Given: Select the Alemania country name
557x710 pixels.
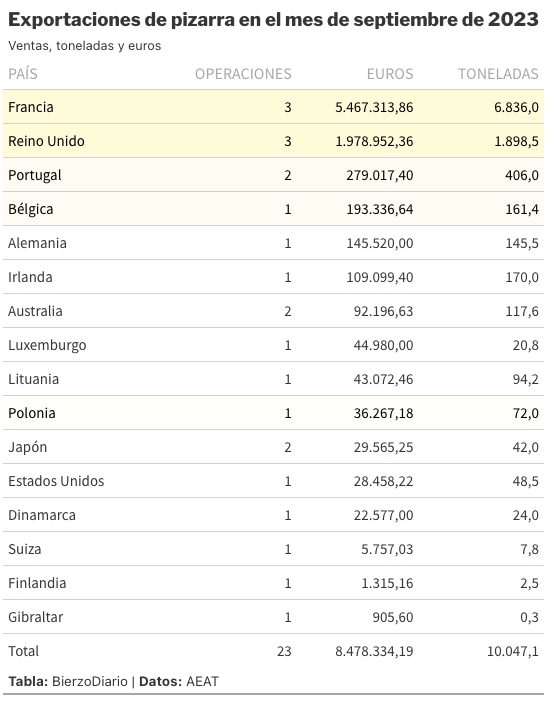Looking at the screenshot, I should [37, 243].
